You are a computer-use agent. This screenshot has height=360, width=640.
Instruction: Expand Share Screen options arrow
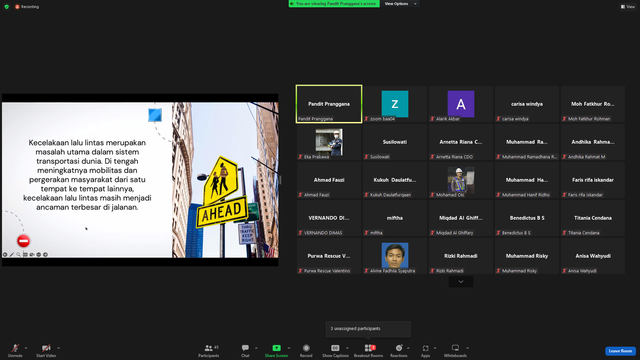(x=289, y=348)
